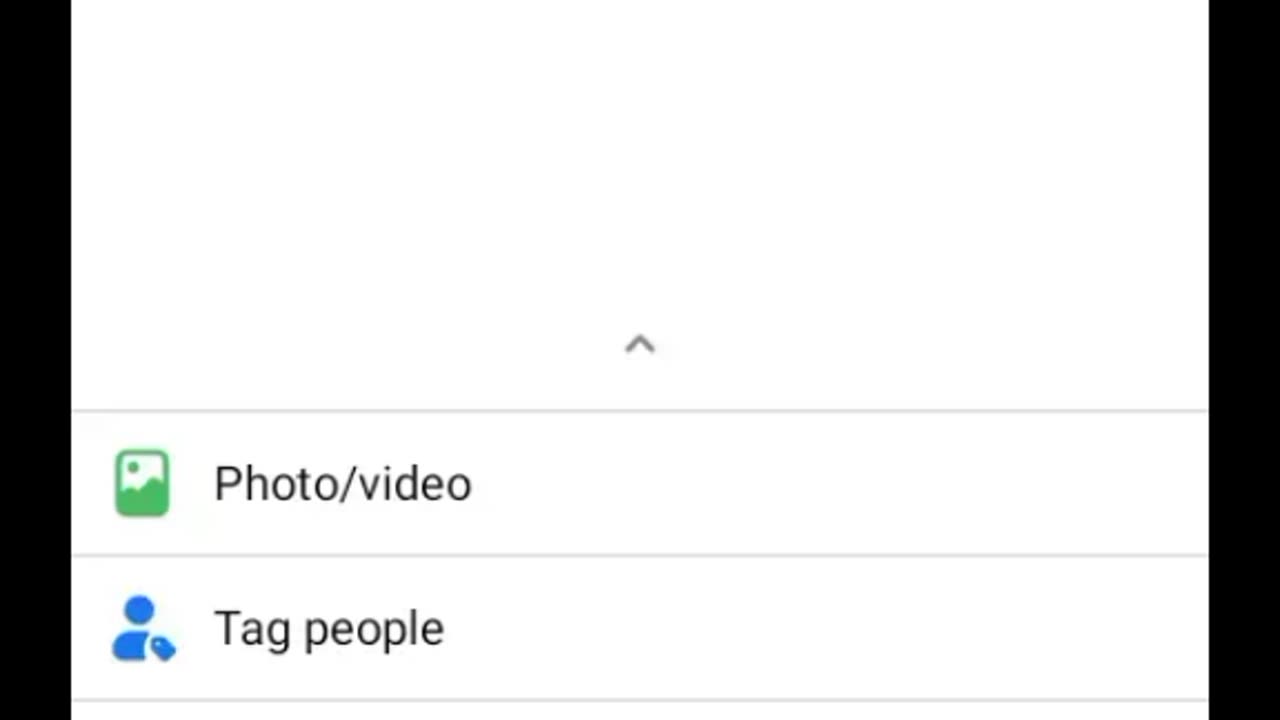The image size is (1280, 720).
Task: Add a photo using the Photo/video row
Action: pyautogui.click(x=640, y=483)
